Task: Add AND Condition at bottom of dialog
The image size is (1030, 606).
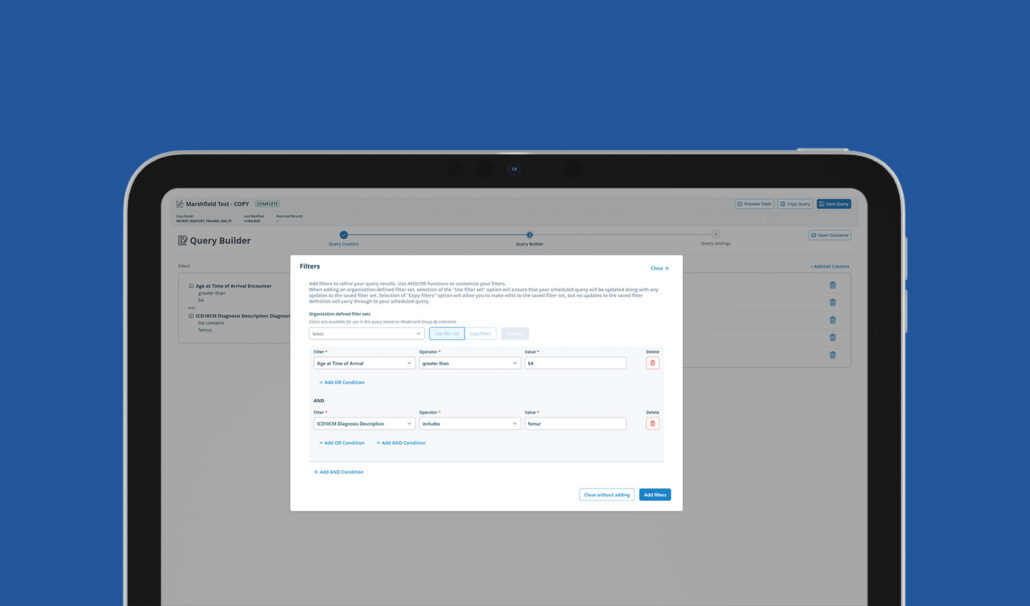Action: (338, 472)
